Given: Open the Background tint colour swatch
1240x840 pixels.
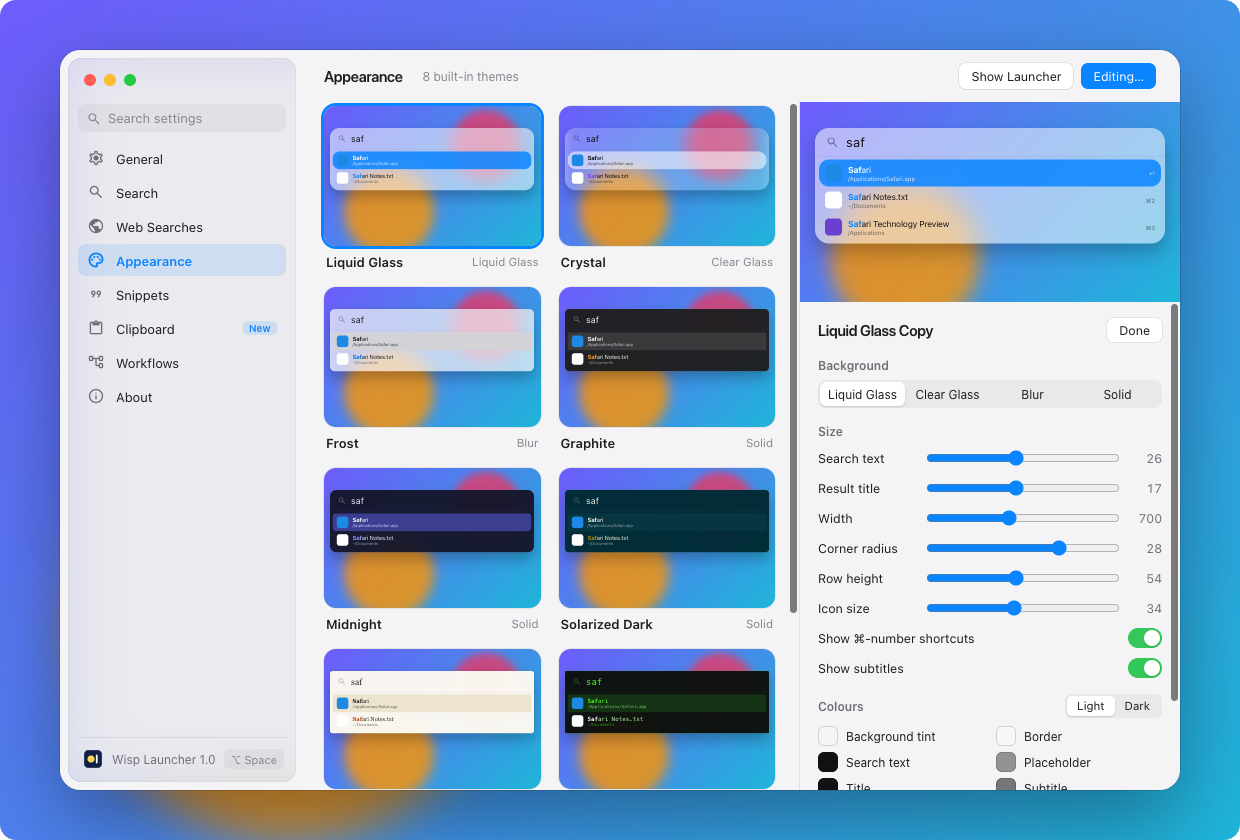Looking at the screenshot, I should tap(828, 736).
